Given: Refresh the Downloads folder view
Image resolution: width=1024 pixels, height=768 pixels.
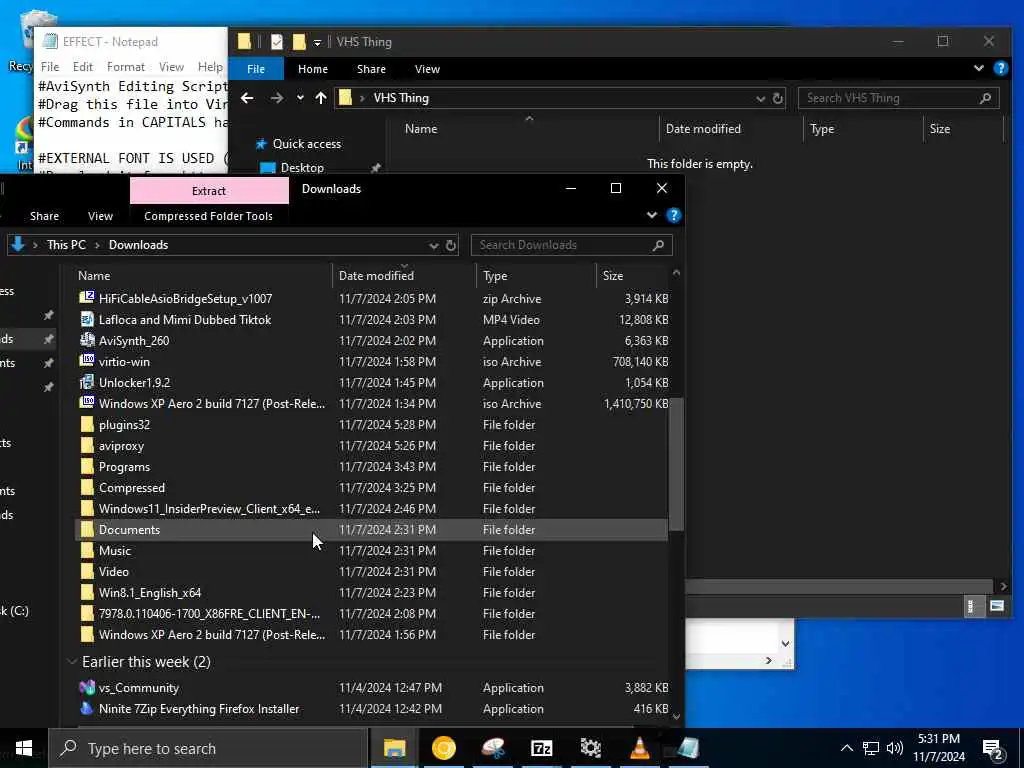Looking at the screenshot, I should 451,246.
